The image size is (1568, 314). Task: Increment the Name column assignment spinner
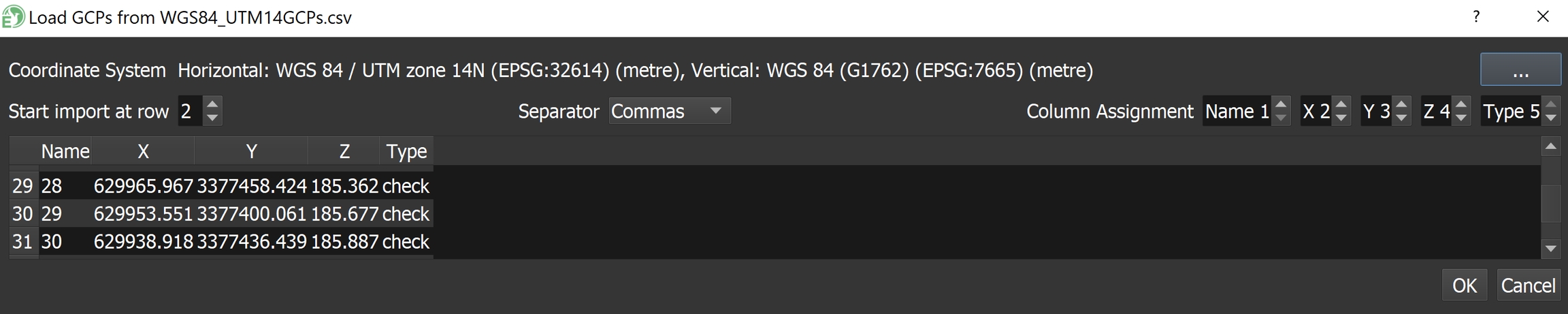[1281, 104]
